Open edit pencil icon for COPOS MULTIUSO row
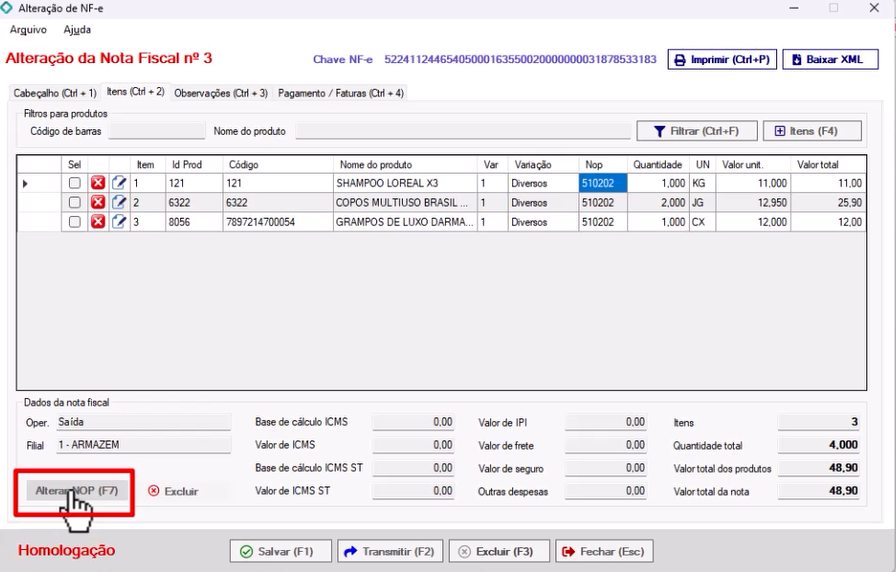 click(119, 202)
